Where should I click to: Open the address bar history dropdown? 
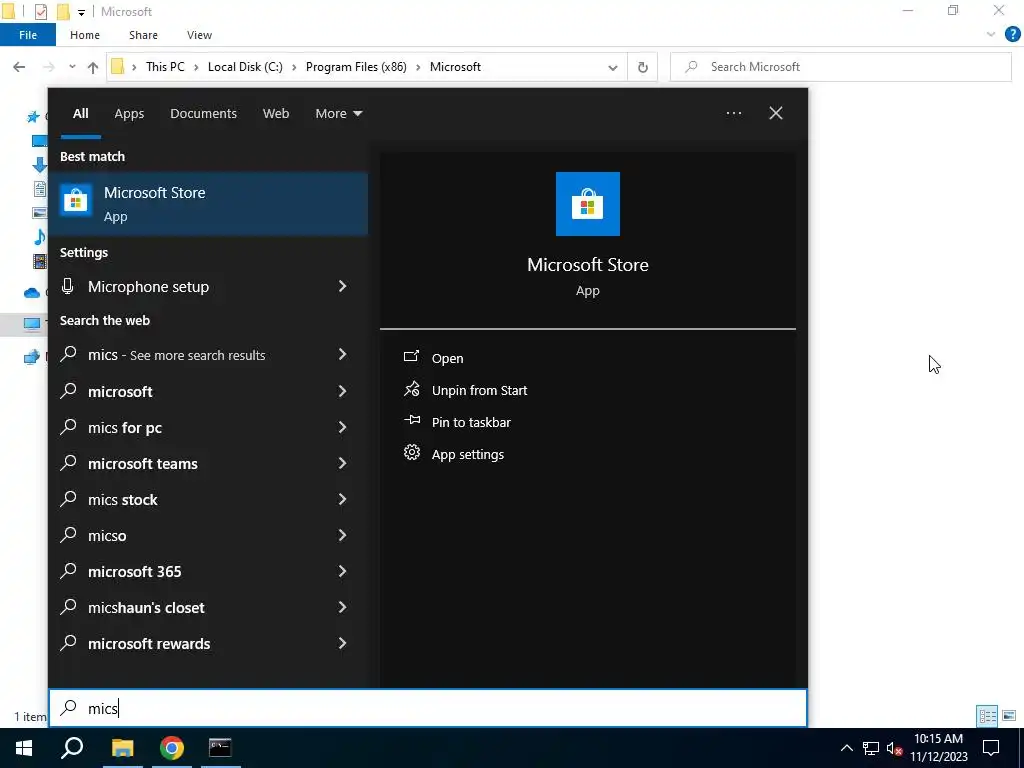point(613,67)
